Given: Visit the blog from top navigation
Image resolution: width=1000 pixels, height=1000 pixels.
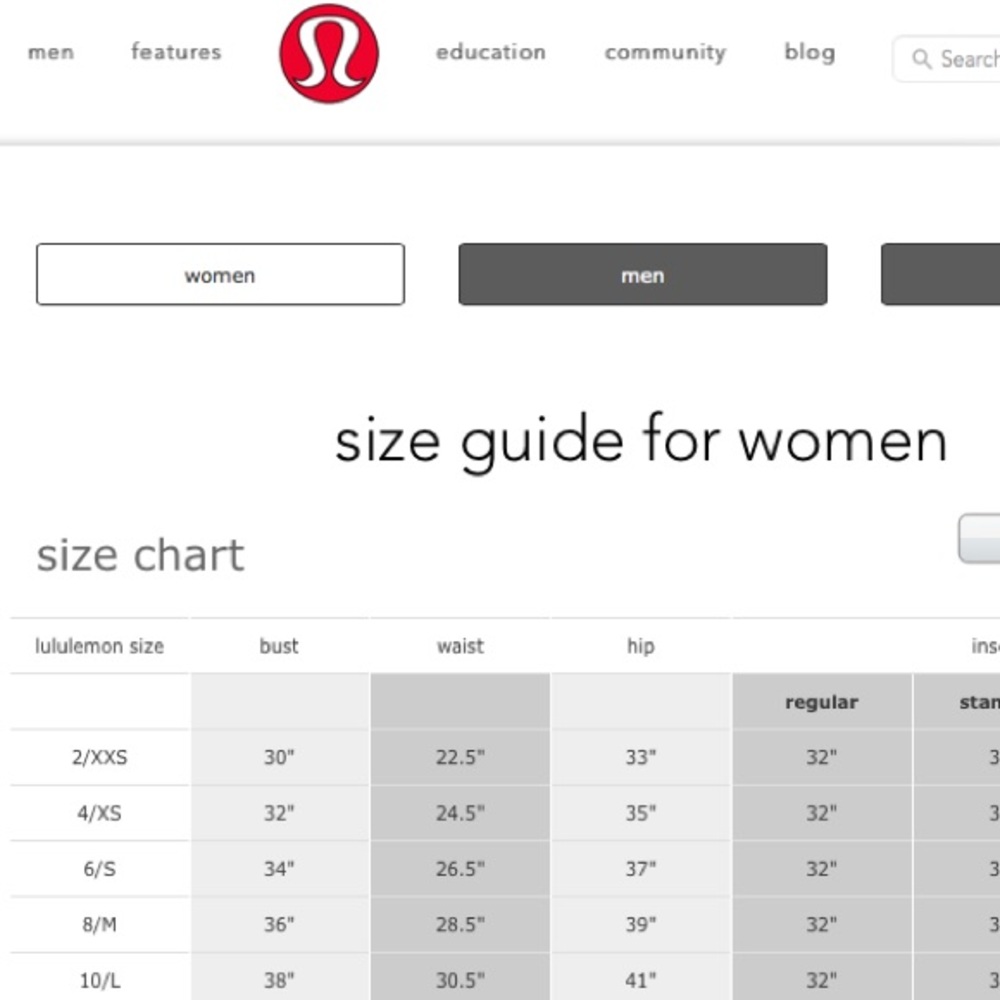Looking at the screenshot, I should pyautogui.click(x=809, y=52).
